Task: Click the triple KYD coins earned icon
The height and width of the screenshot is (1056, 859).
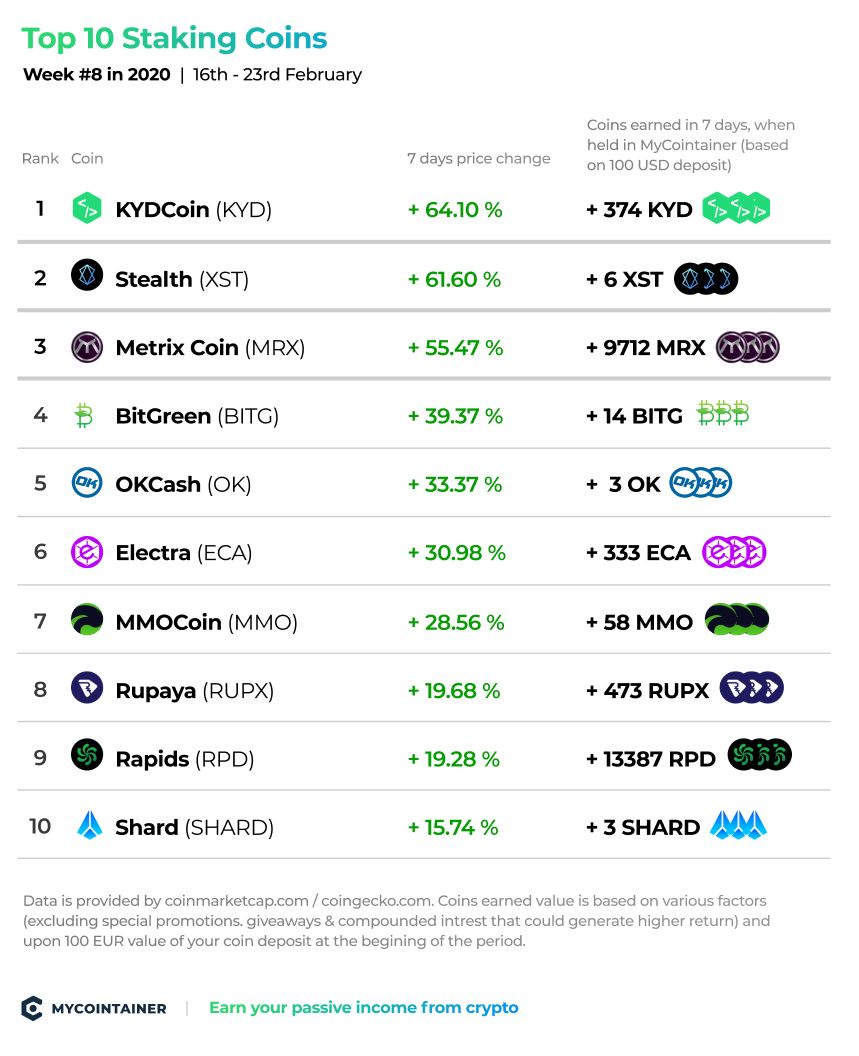Action: [736, 208]
